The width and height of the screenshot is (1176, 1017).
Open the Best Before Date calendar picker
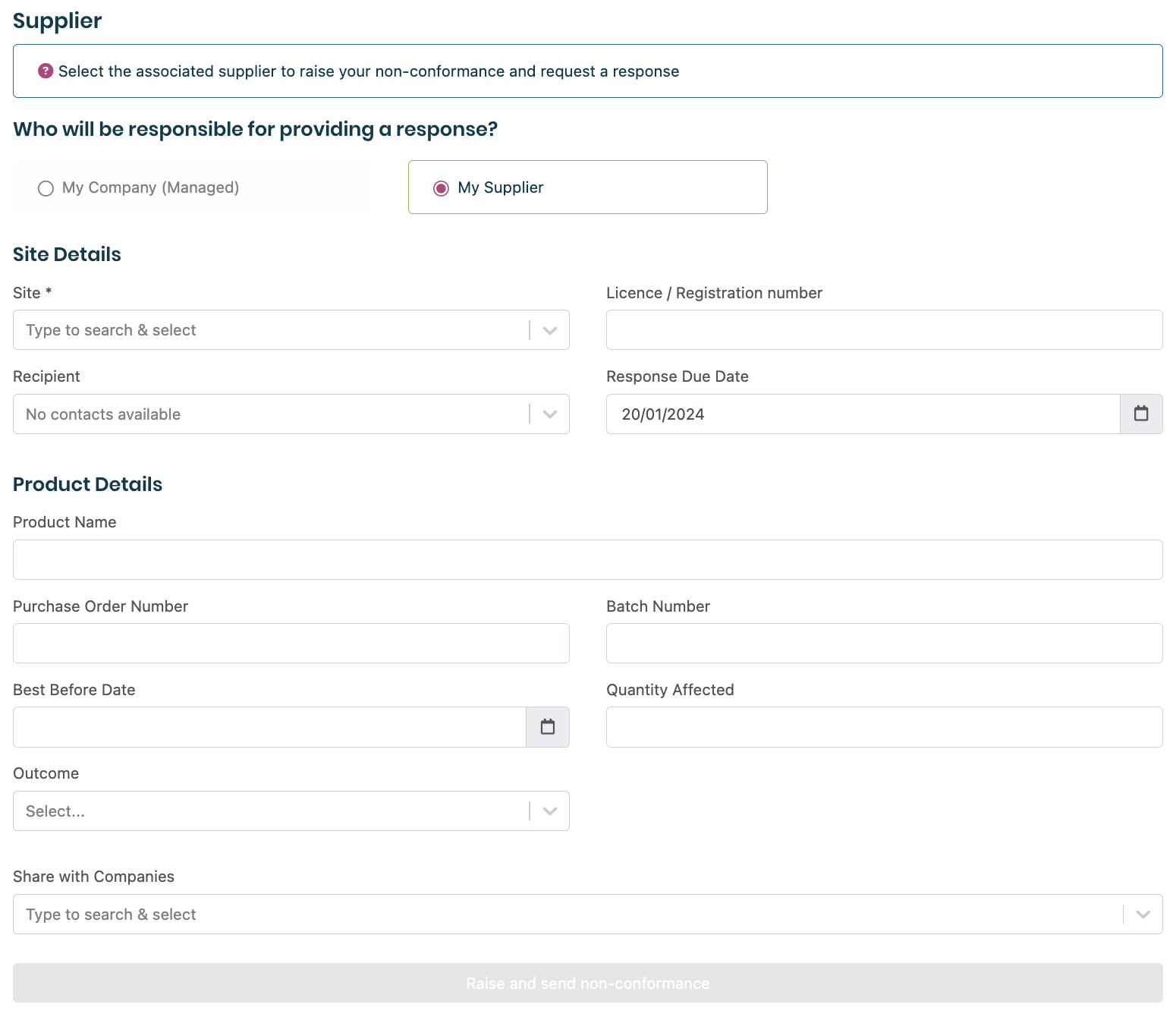click(547, 727)
